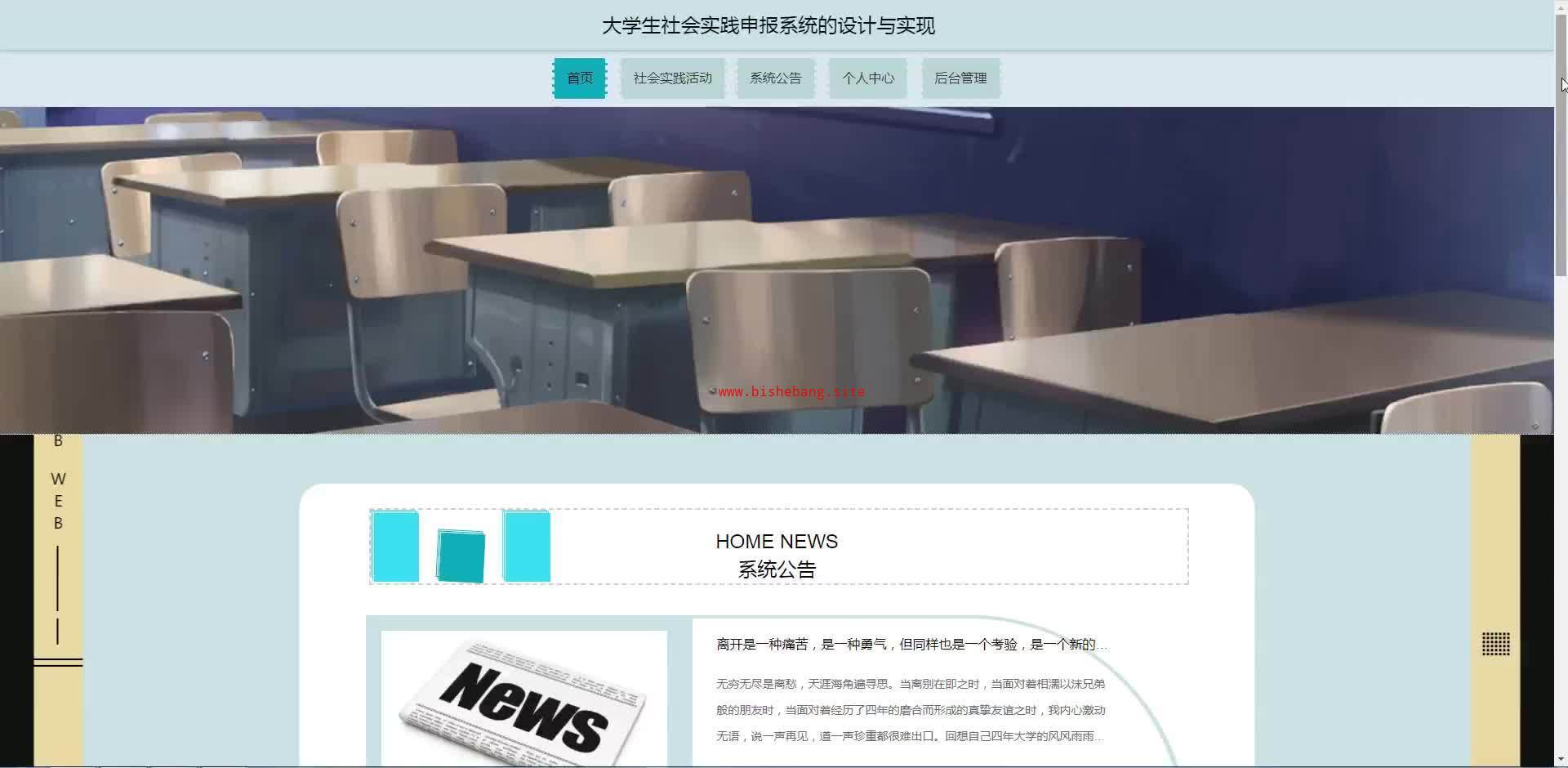Image resolution: width=1568 pixels, height=768 pixels.
Task: Click the dotted grid icon on right sidebar
Action: click(x=1496, y=644)
